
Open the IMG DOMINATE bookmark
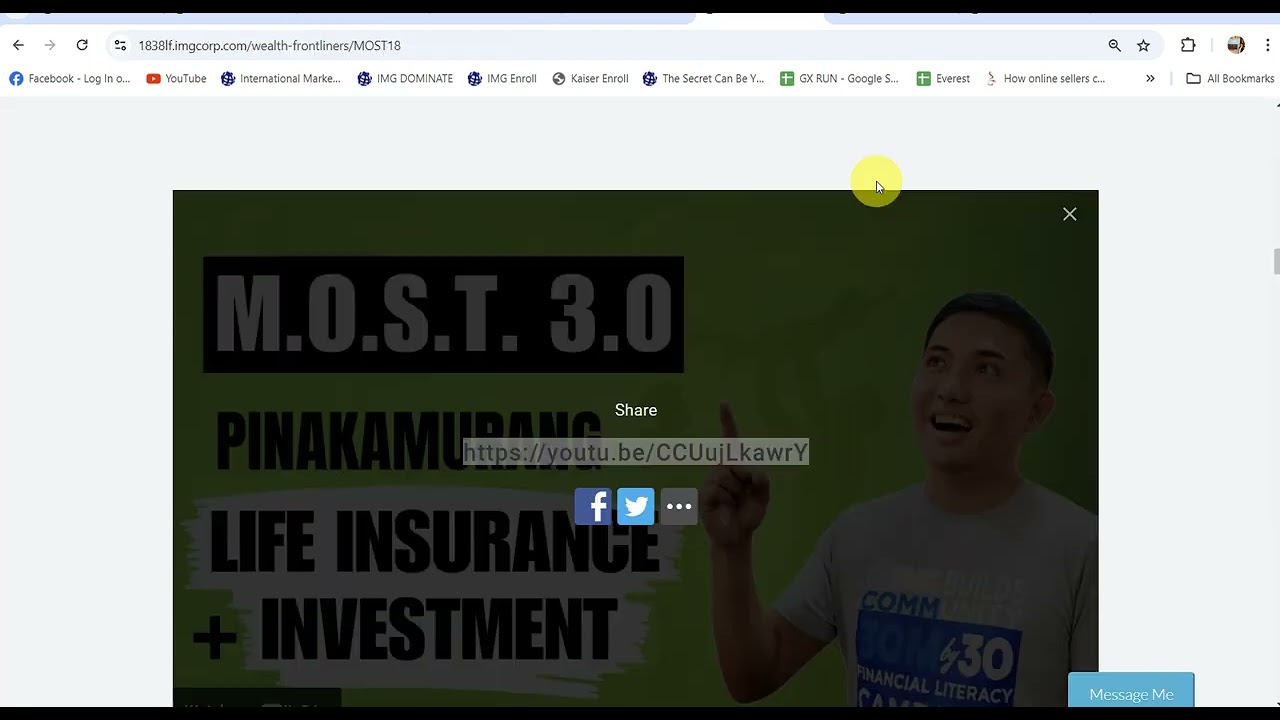405,78
